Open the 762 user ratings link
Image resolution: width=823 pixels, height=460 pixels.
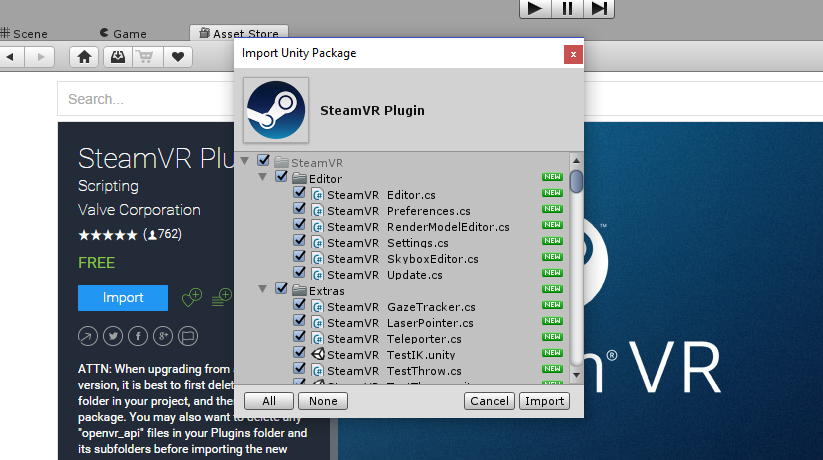coord(162,234)
